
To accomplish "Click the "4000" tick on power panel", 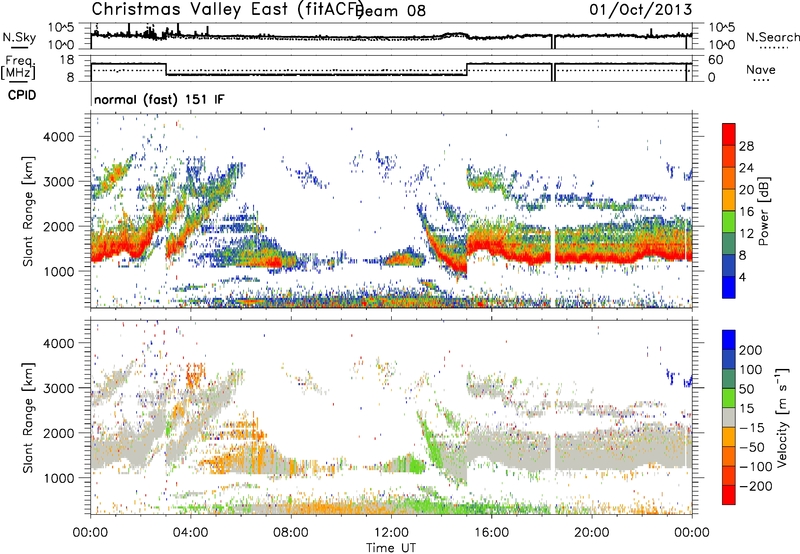I will pos(59,137).
